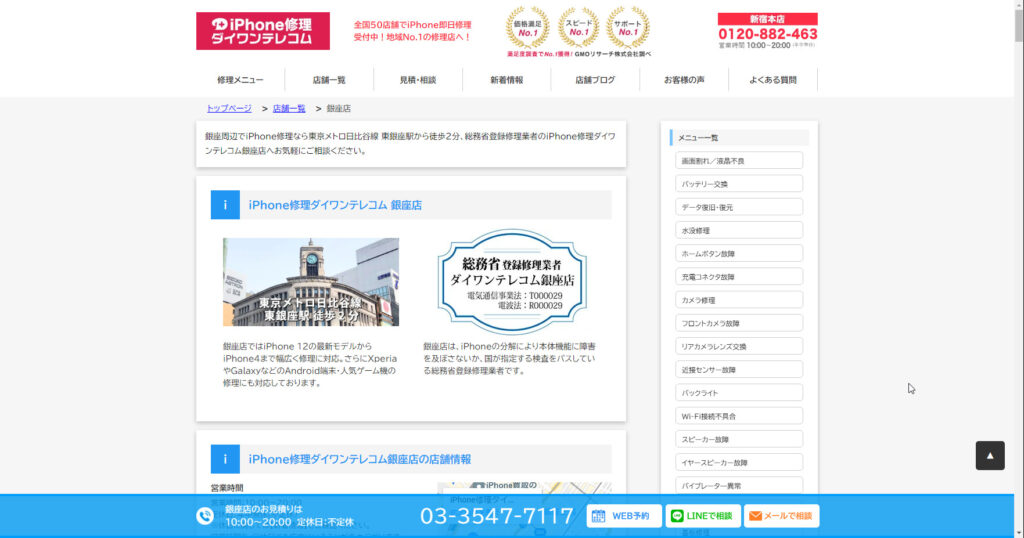Open 新着情報 in navigation
This screenshot has width=1024, height=538.
tap(507, 80)
